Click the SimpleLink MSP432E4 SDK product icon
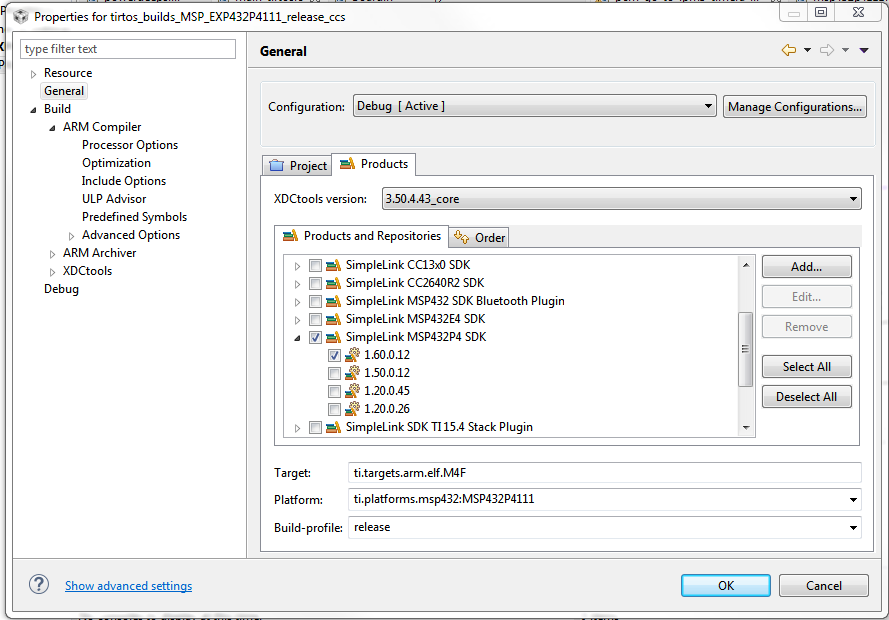The width and height of the screenshot is (889, 620). 333,319
